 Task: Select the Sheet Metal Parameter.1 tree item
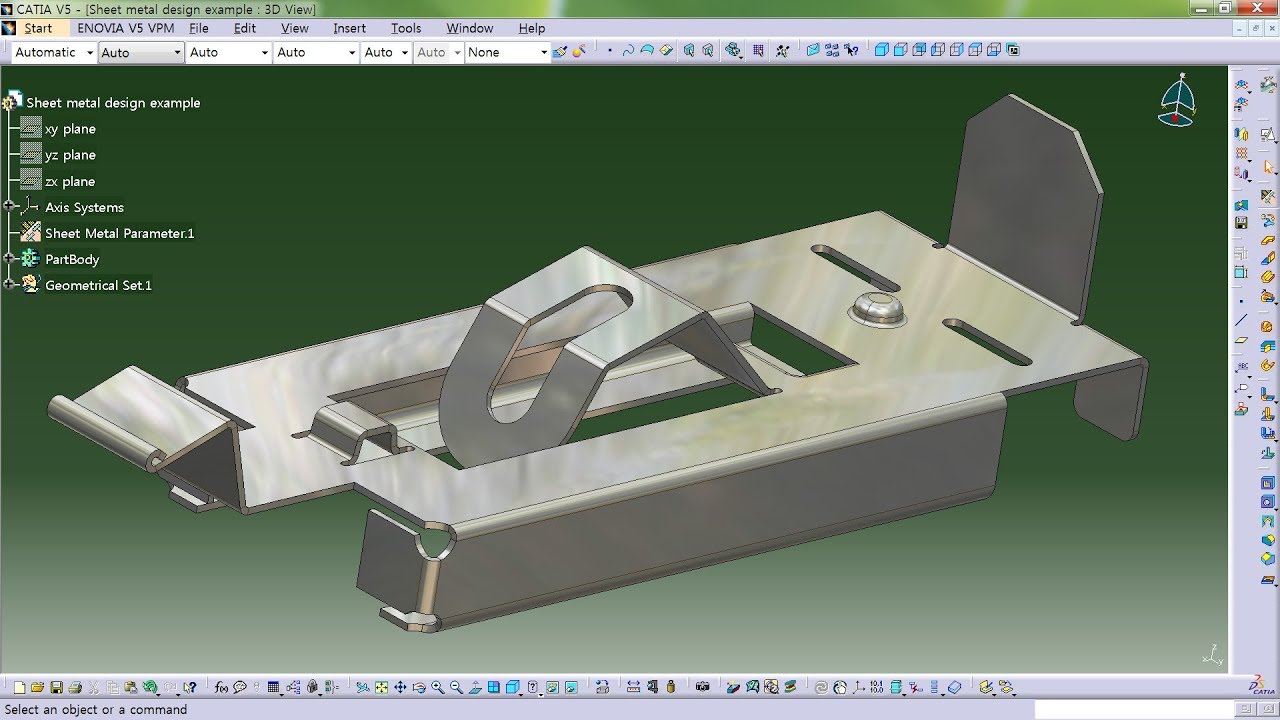[120, 232]
